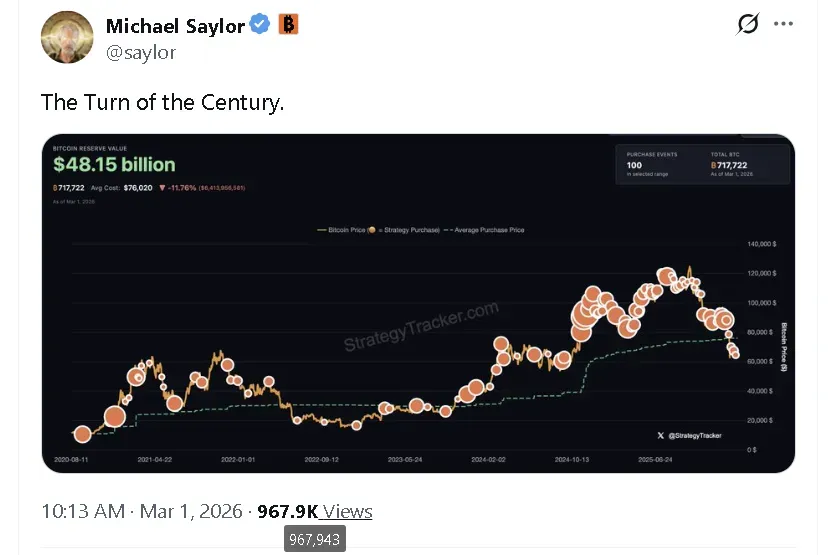
Task: Click the @saylor handle
Action: pyautogui.click(x=141, y=52)
